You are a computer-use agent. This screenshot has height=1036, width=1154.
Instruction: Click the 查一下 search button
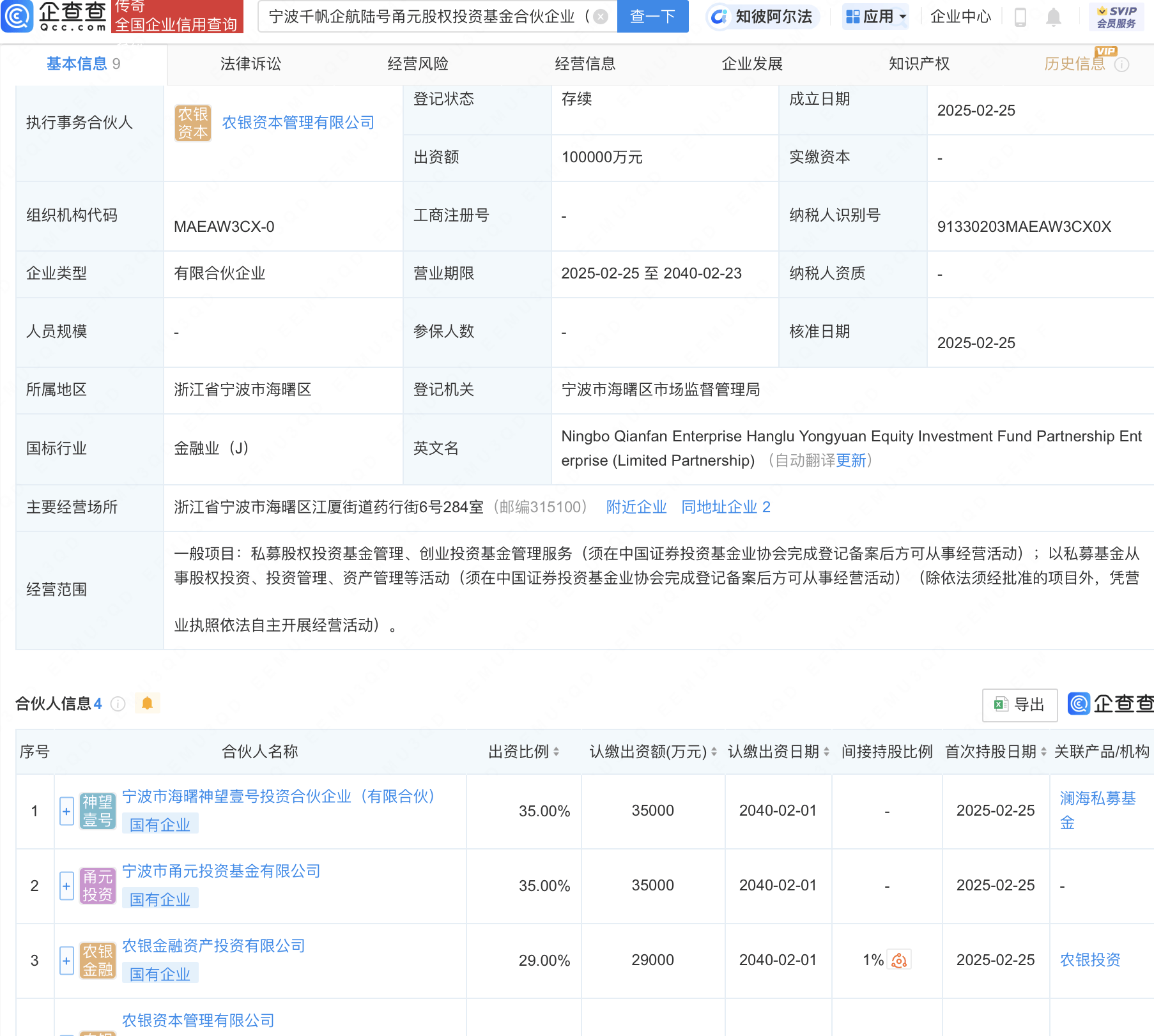point(652,17)
